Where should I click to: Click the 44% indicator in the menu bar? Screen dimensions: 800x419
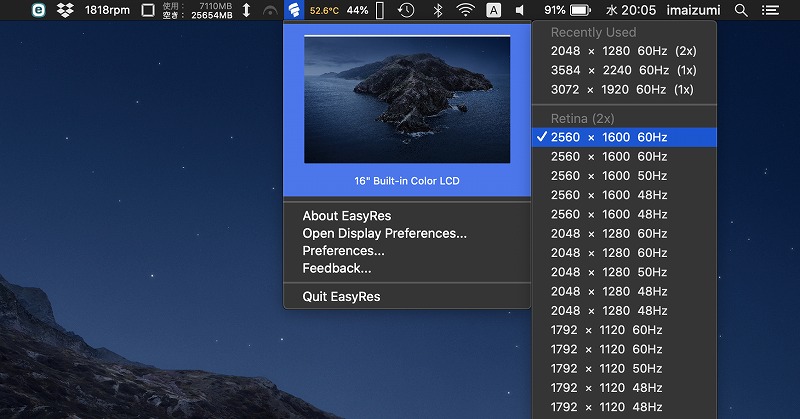(357, 10)
